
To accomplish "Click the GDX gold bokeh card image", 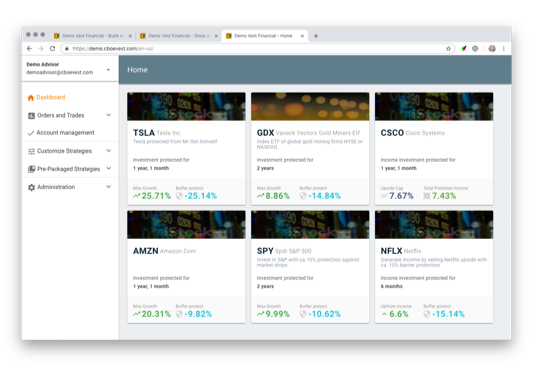I will 310,106.
